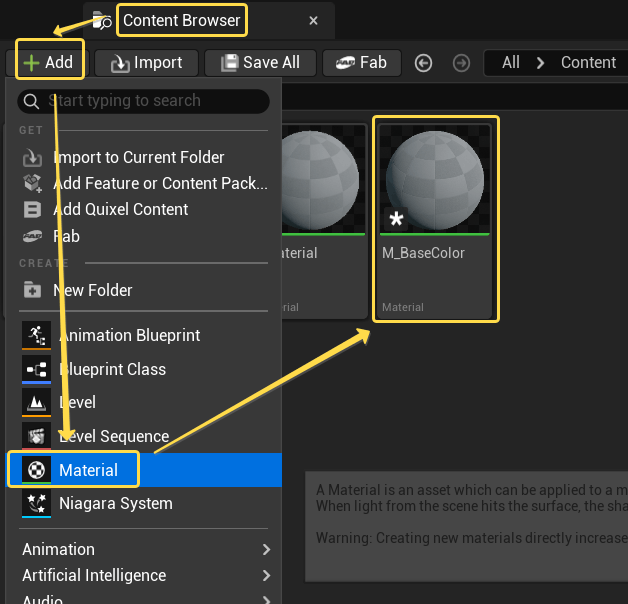Screen dimensions: 628x604
Task: Close the Content Browser tab
Action: coord(313,20)
